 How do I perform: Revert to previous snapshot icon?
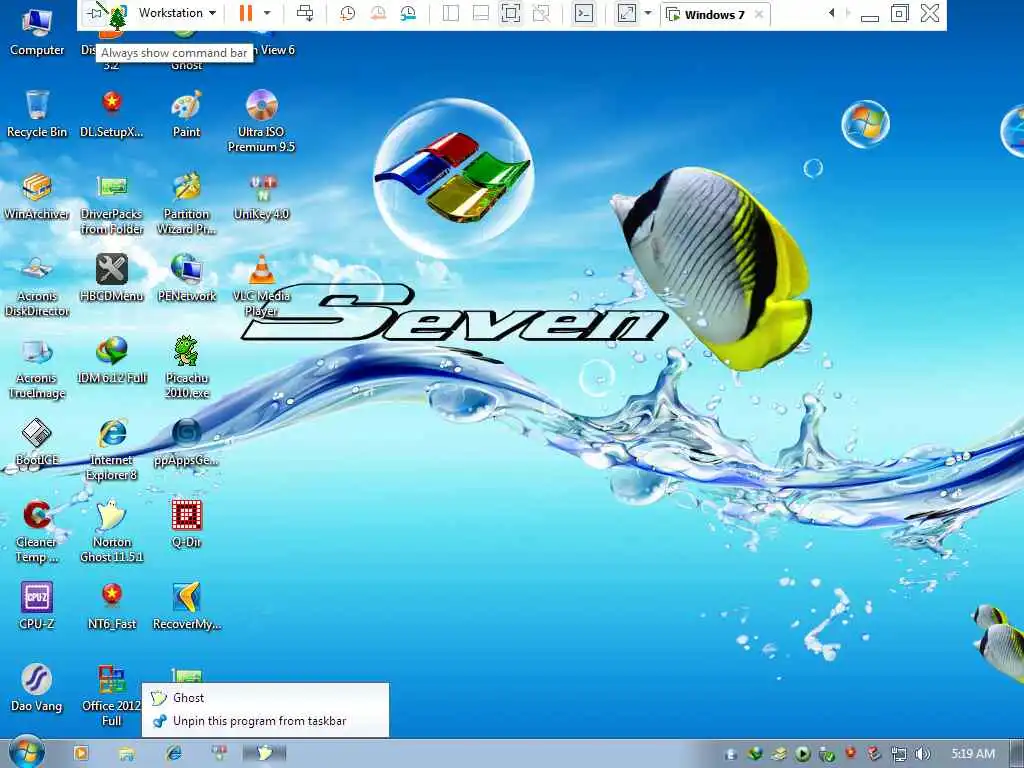coord(378,12)
